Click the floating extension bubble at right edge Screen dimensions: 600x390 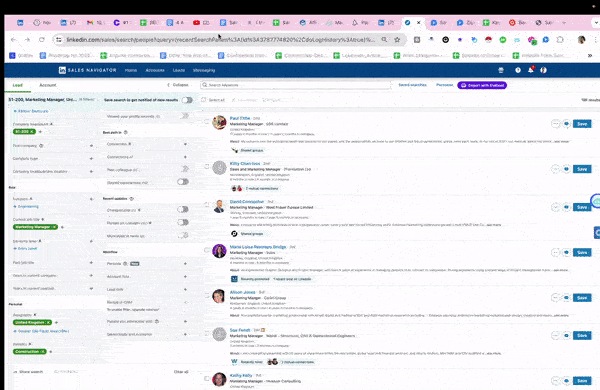pos(596,201)
